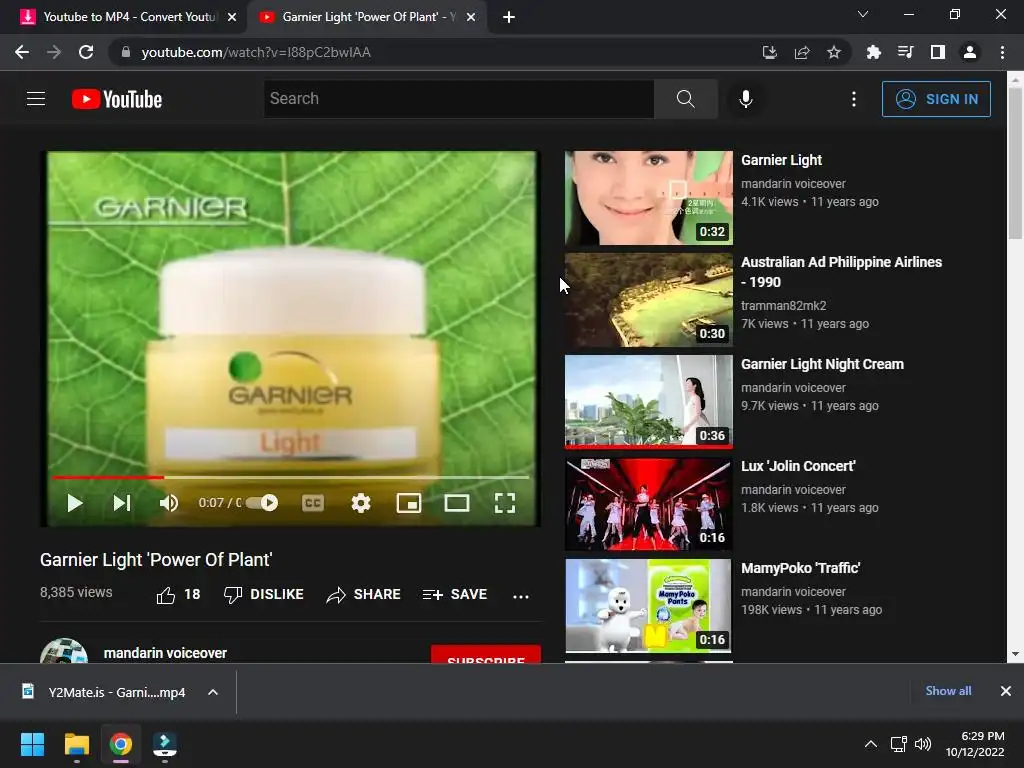Open downloaded Y2Mate.is Garni mp4 file
Viewport: 1024px width, 768px height.
(104, 692)
